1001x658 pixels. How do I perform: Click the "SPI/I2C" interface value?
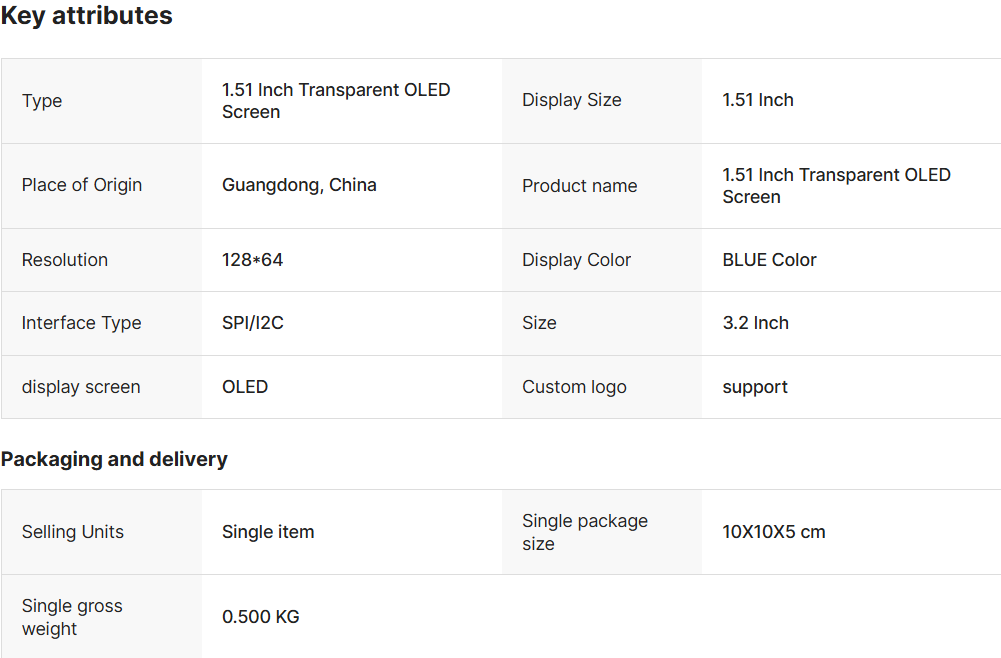coord(253,323)
